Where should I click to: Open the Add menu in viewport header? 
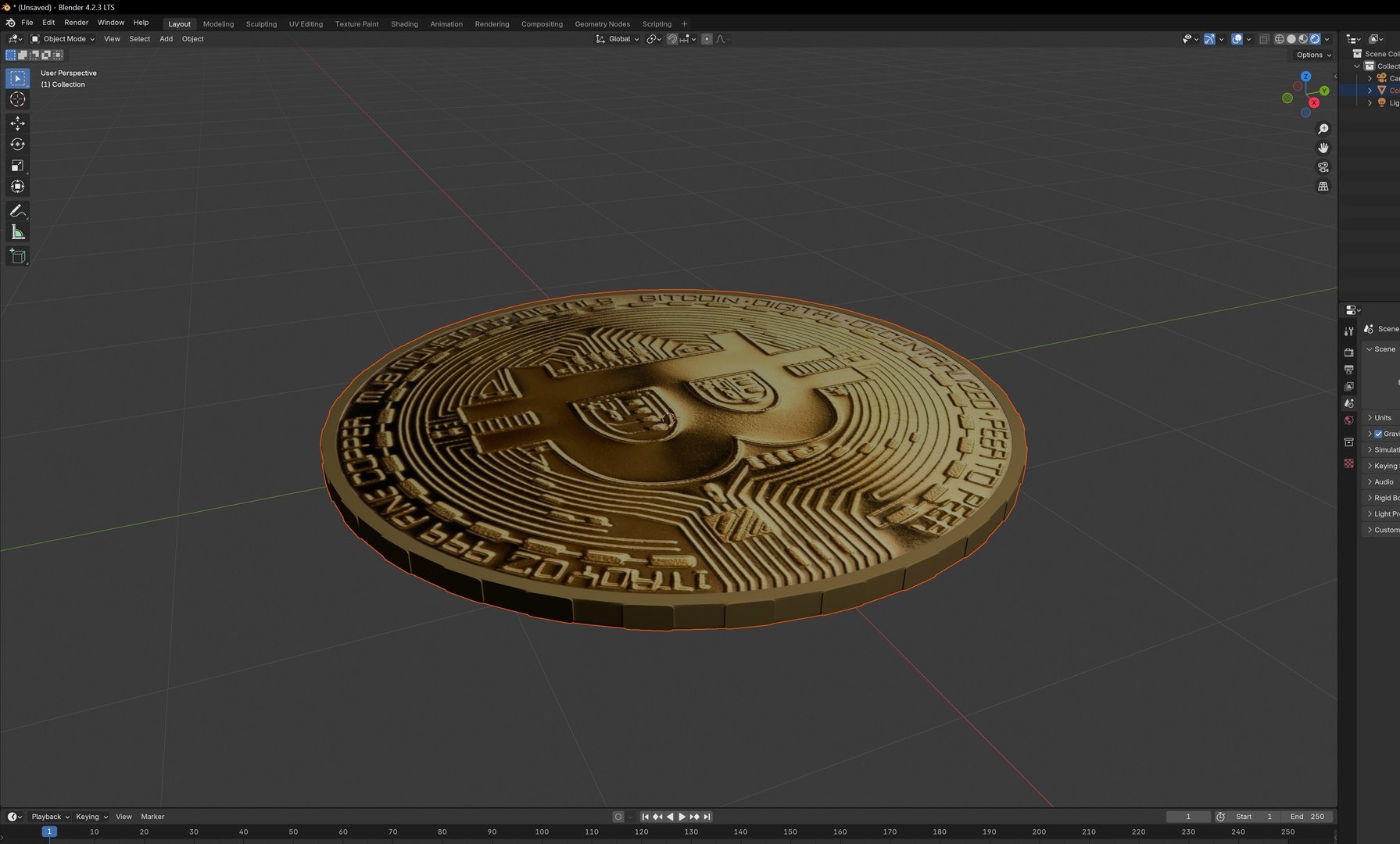point(166,39)
